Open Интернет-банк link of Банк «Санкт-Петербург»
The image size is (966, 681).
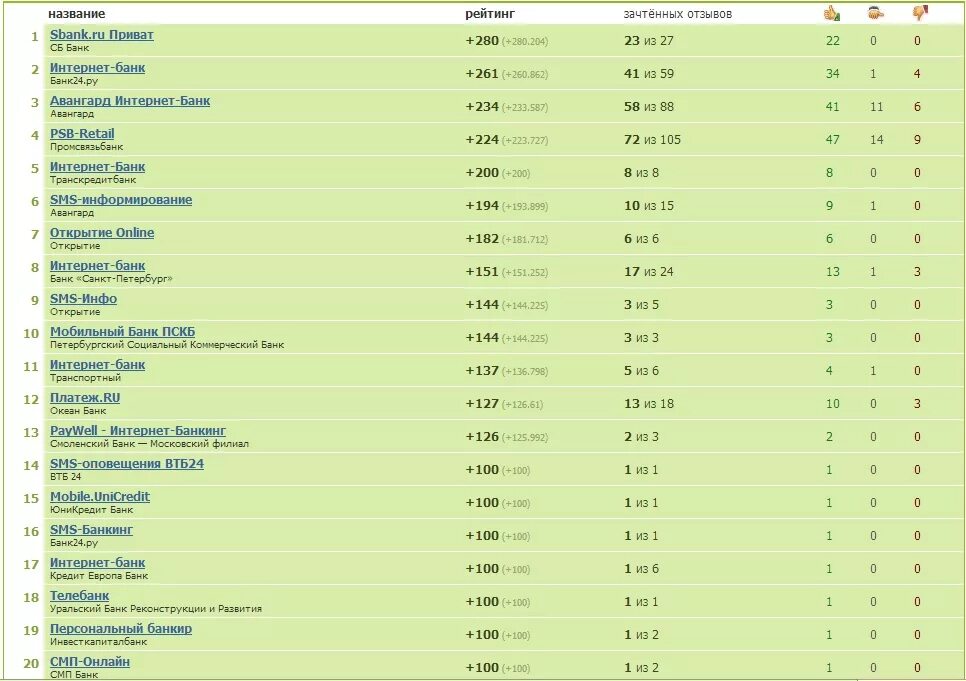tap(97, 266)
